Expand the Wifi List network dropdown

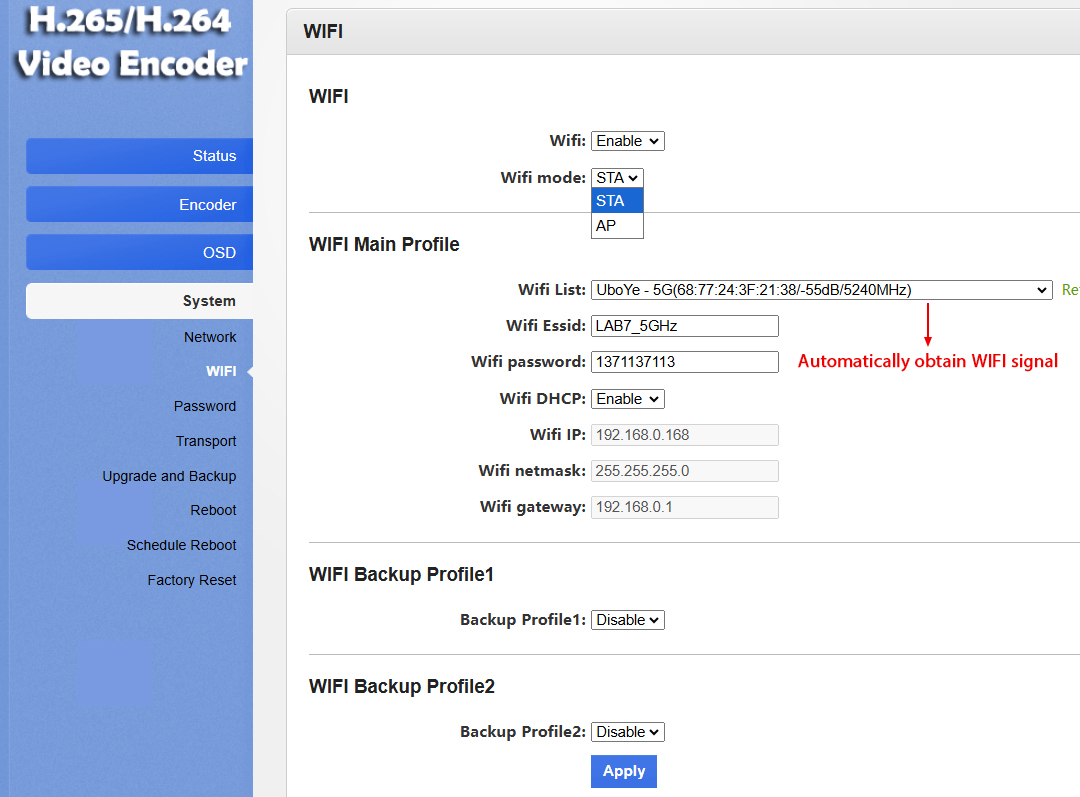(822, 290)
